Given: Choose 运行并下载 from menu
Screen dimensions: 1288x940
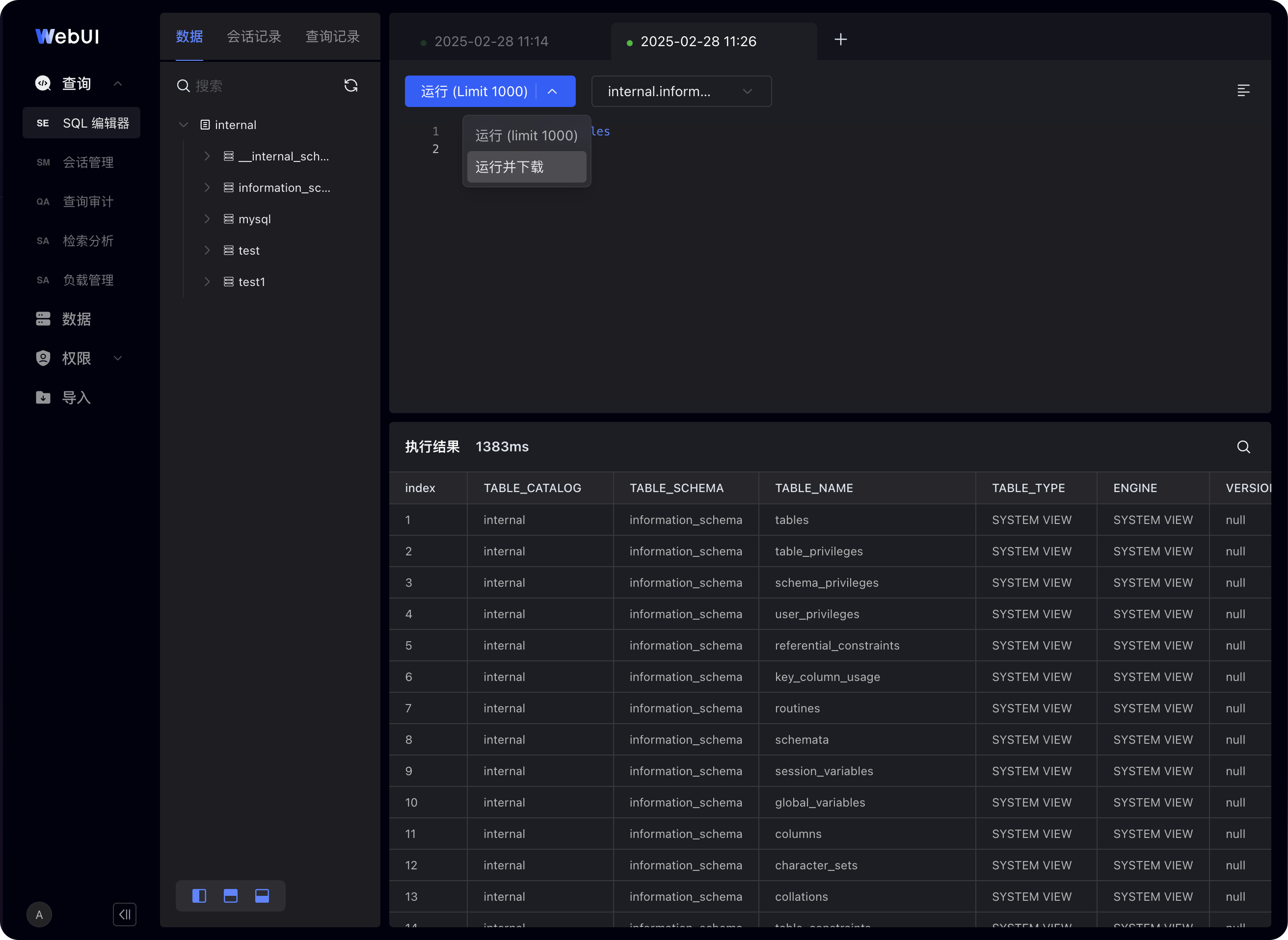Looking at the screenshot, I should [x=527, y=167].
